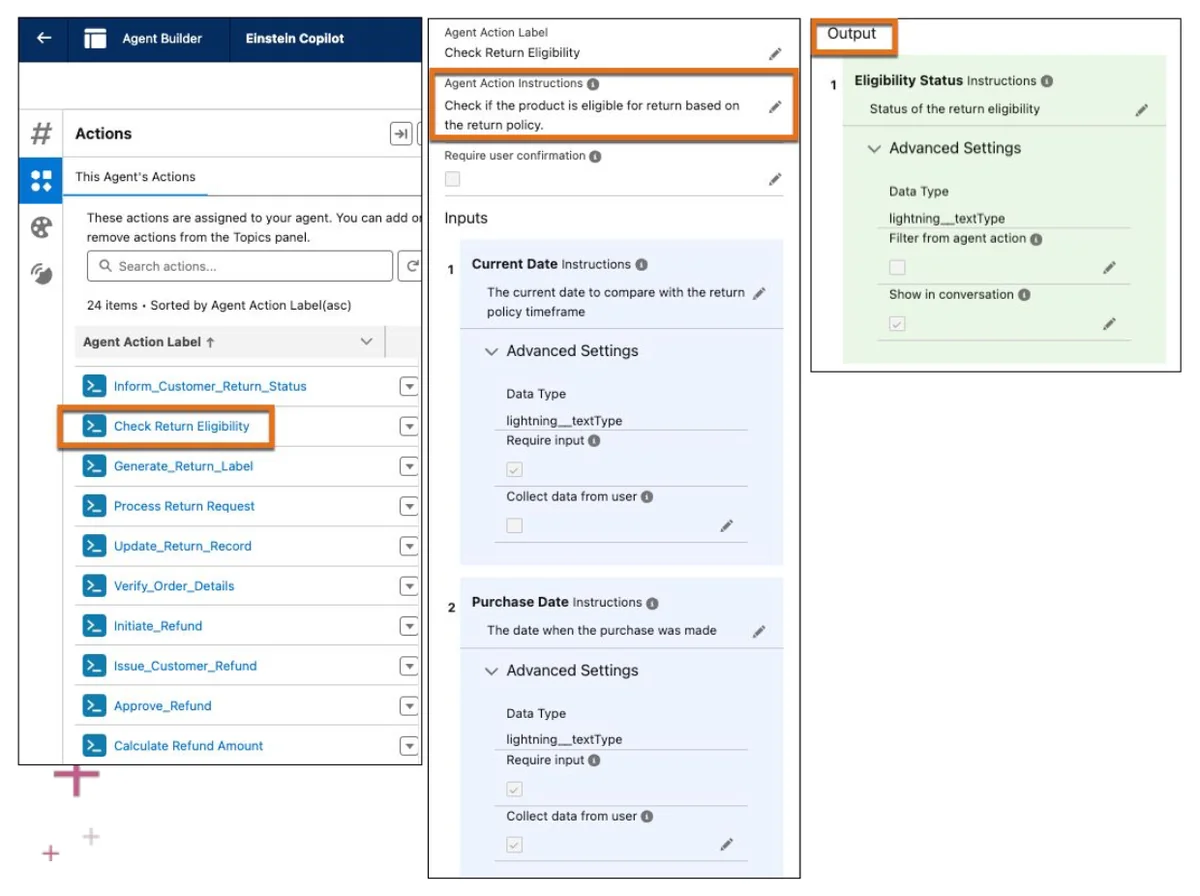
Task: Toggle Filter from agent action checkbox
Action: point(897,268)
